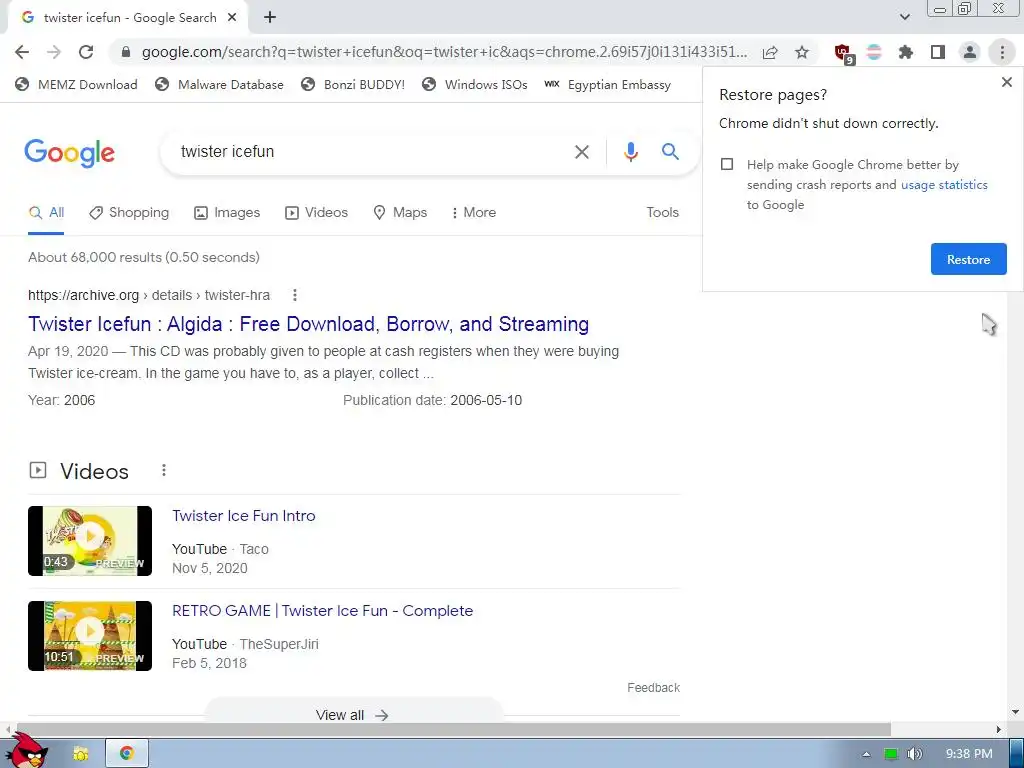Click the twister icefun search field
This screenshot has width=1024, height=768.
coord(366,152)
